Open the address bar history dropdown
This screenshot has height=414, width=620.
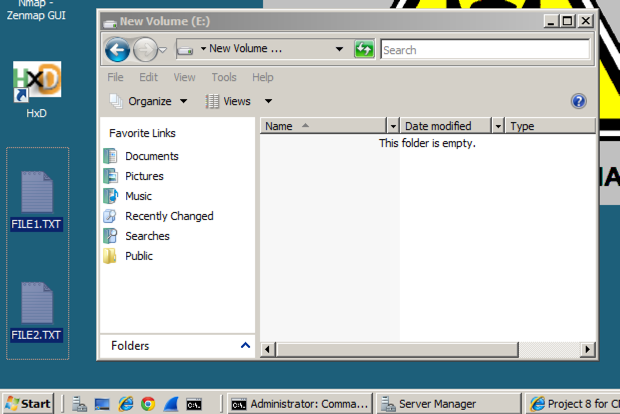339,49
